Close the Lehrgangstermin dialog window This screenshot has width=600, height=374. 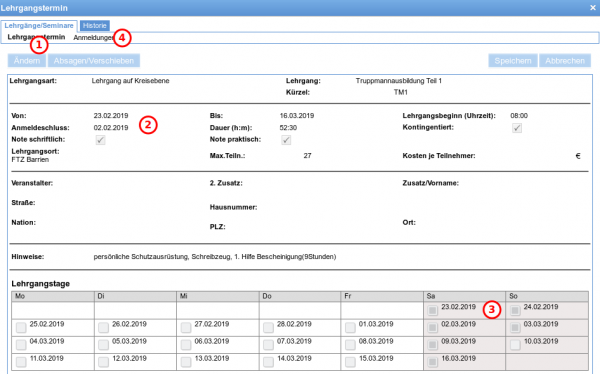593,8
